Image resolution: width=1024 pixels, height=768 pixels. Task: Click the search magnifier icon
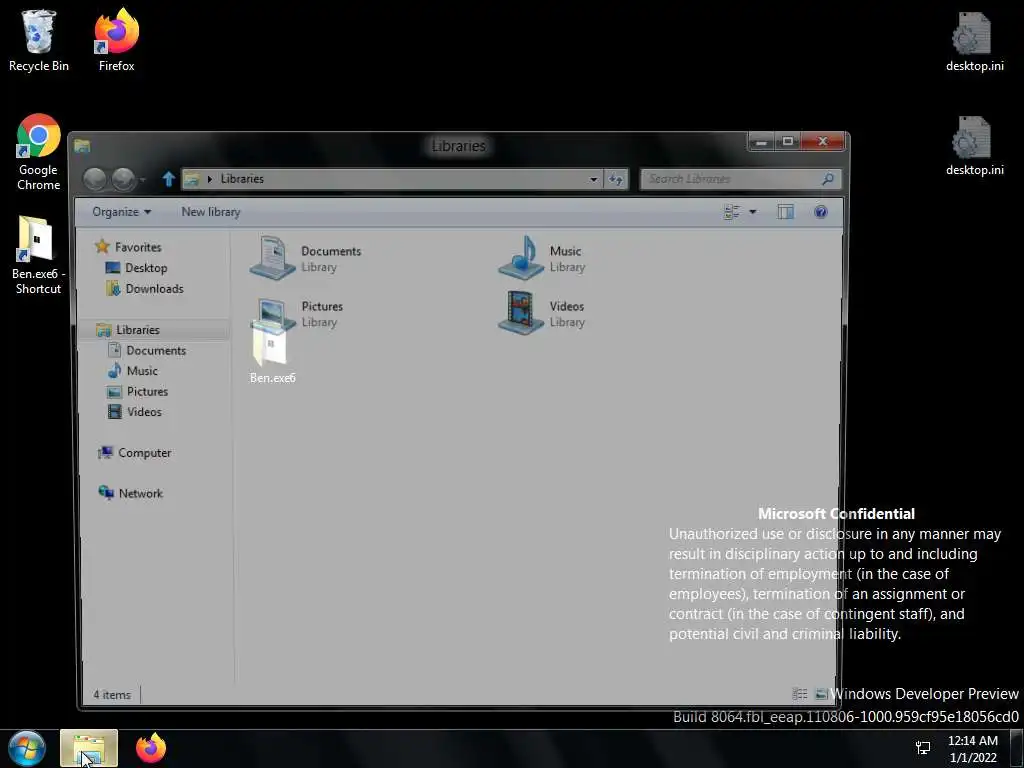(827, 178)
